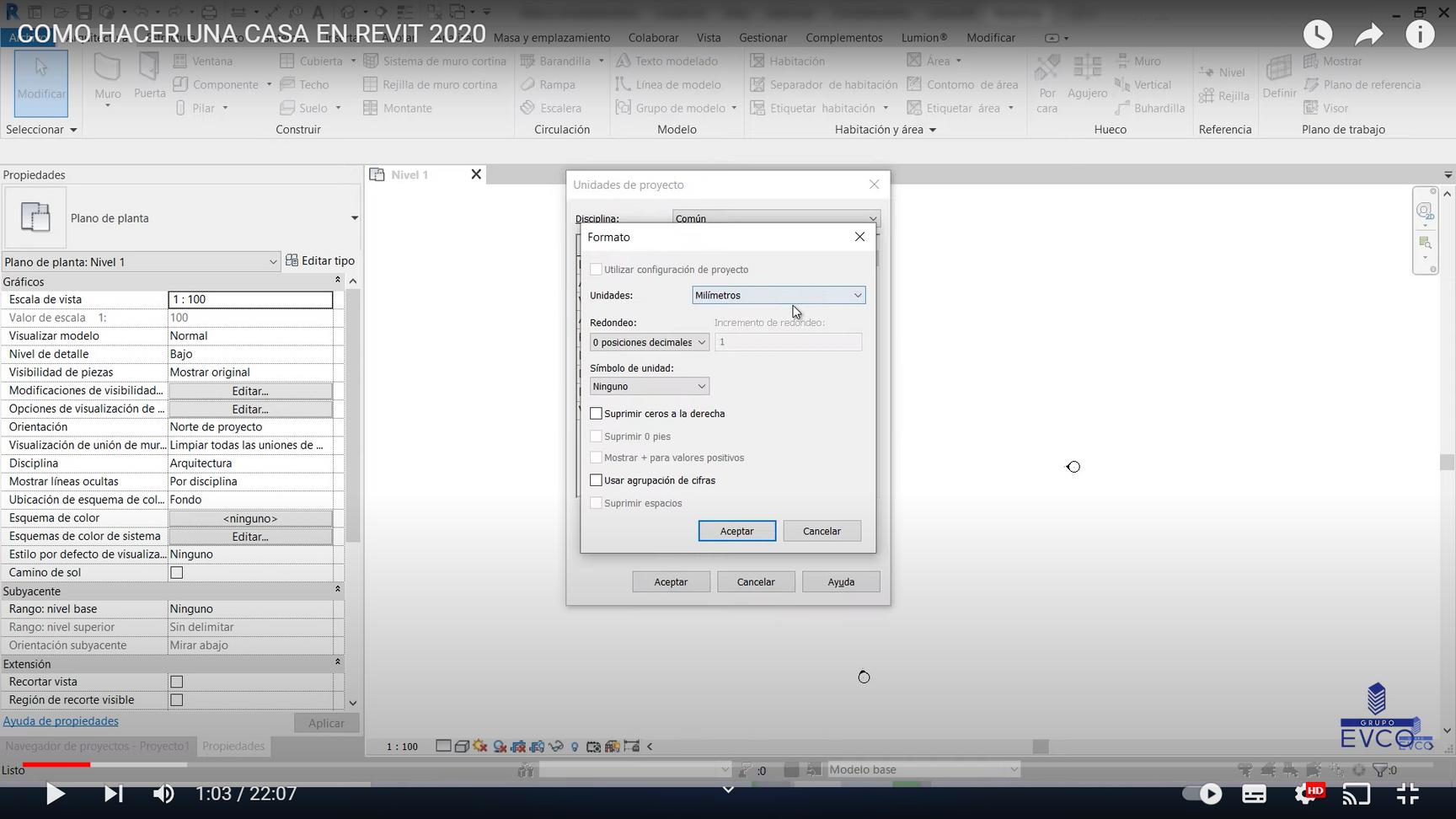The width and height of the screenshot is (1456, 819).
Task: Enable Usar agrupación de cifras
Action: pyautogui.click(x=597, y=480)
